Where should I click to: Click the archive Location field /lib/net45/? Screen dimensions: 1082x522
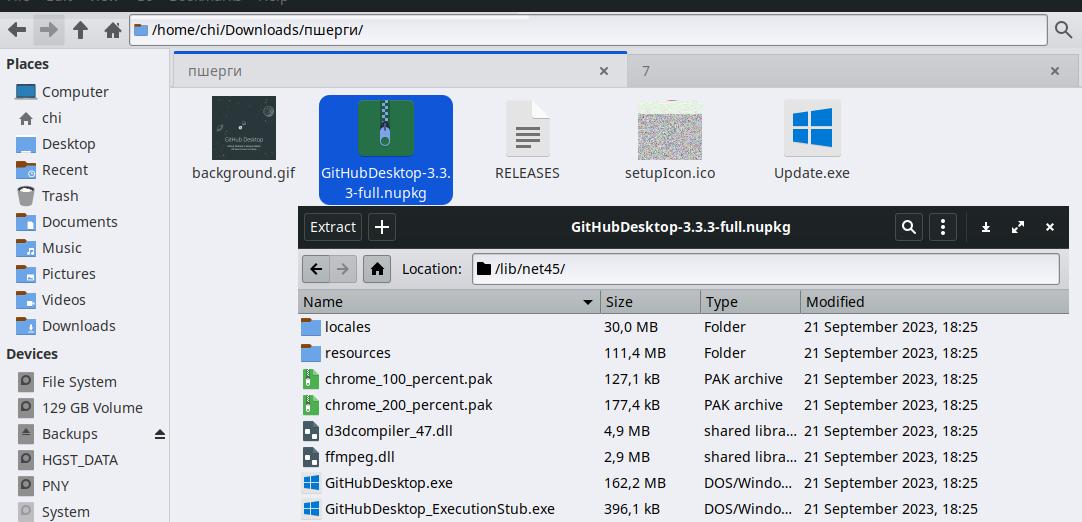[766, 269]
